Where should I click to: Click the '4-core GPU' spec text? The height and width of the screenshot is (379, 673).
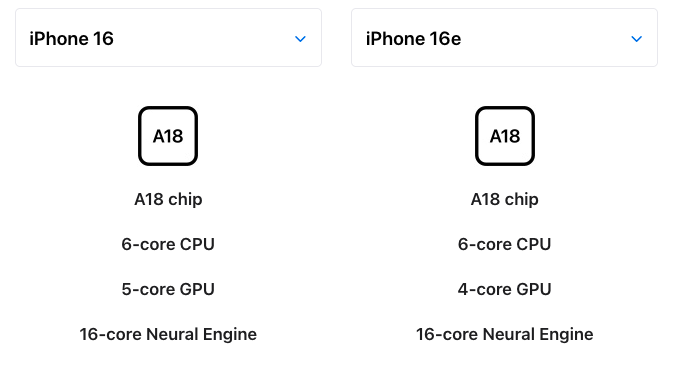(x=504, y=289)
